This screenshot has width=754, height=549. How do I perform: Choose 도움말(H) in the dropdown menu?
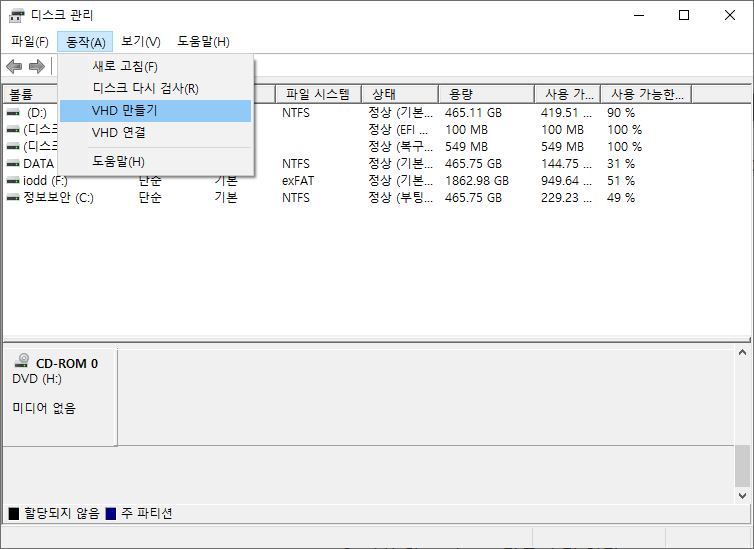pyautogui.click(x=156, y=162)
